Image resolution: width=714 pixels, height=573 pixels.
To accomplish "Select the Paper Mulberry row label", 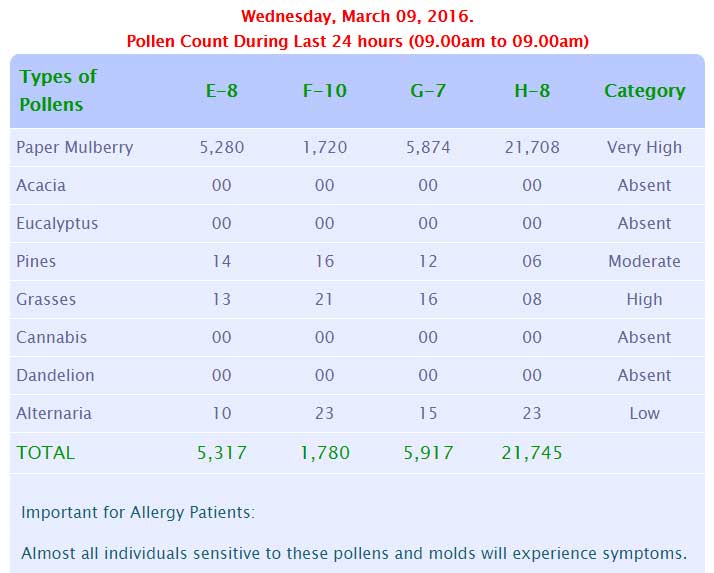I will coord(75,147).
